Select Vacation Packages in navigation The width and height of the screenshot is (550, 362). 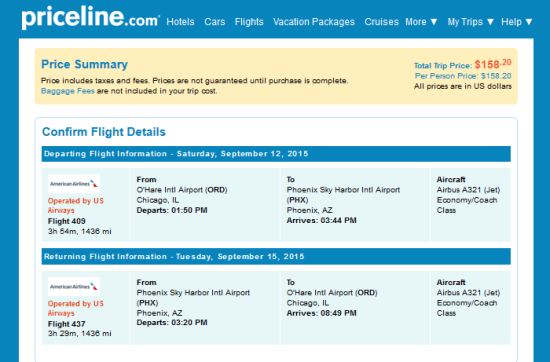(x=314, y=22)
